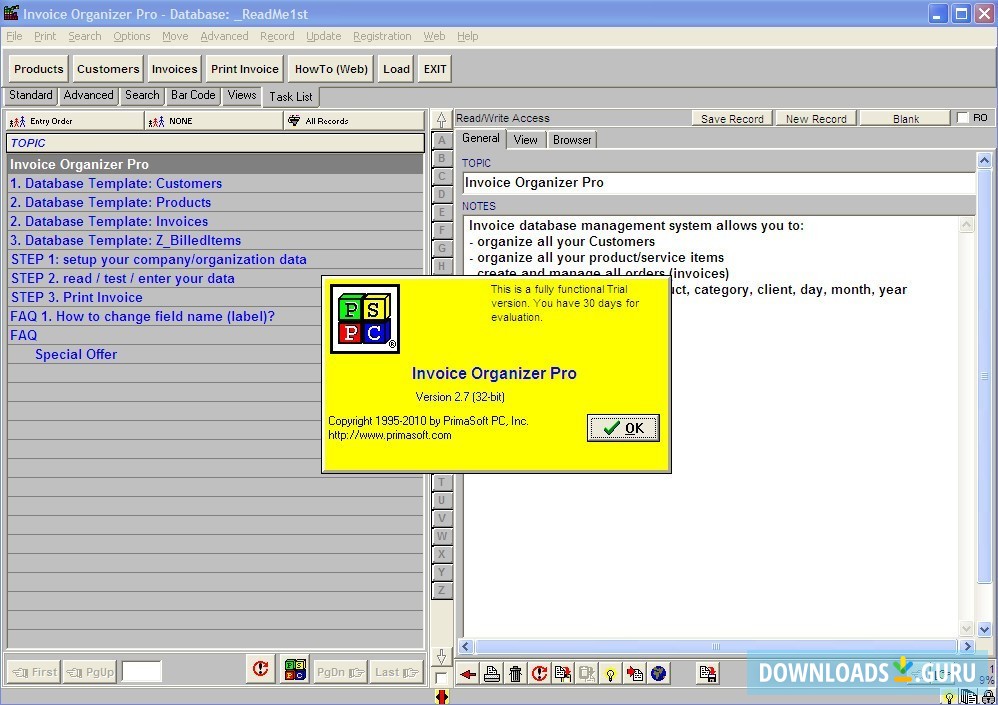The height and width of the screenshot is (705, 998).
Task: Click the PSPC blocks icon in left panel footer
Action: tap(295, 669)
